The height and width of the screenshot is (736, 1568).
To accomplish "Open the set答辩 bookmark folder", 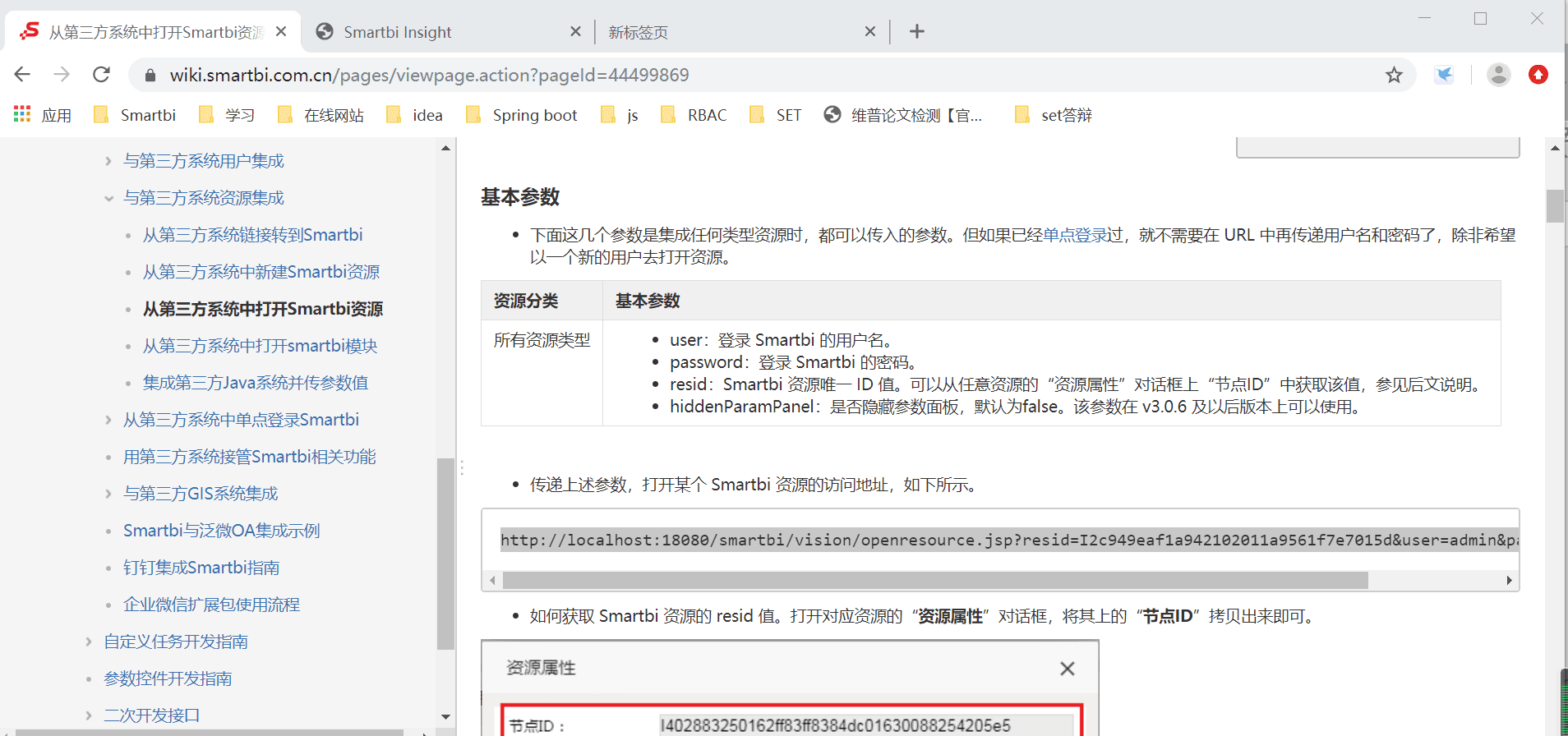I will pos(1054,115).
